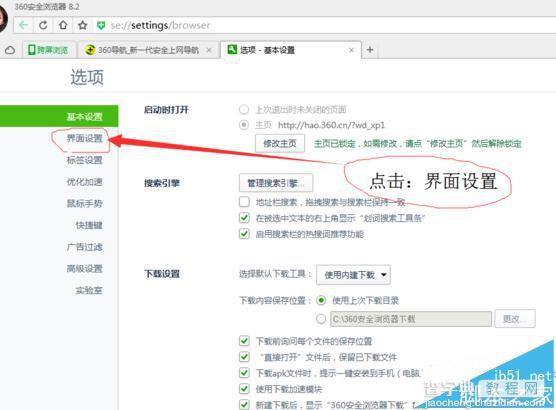Select the 选项 - 基本设置 tab

pos(291,50)
